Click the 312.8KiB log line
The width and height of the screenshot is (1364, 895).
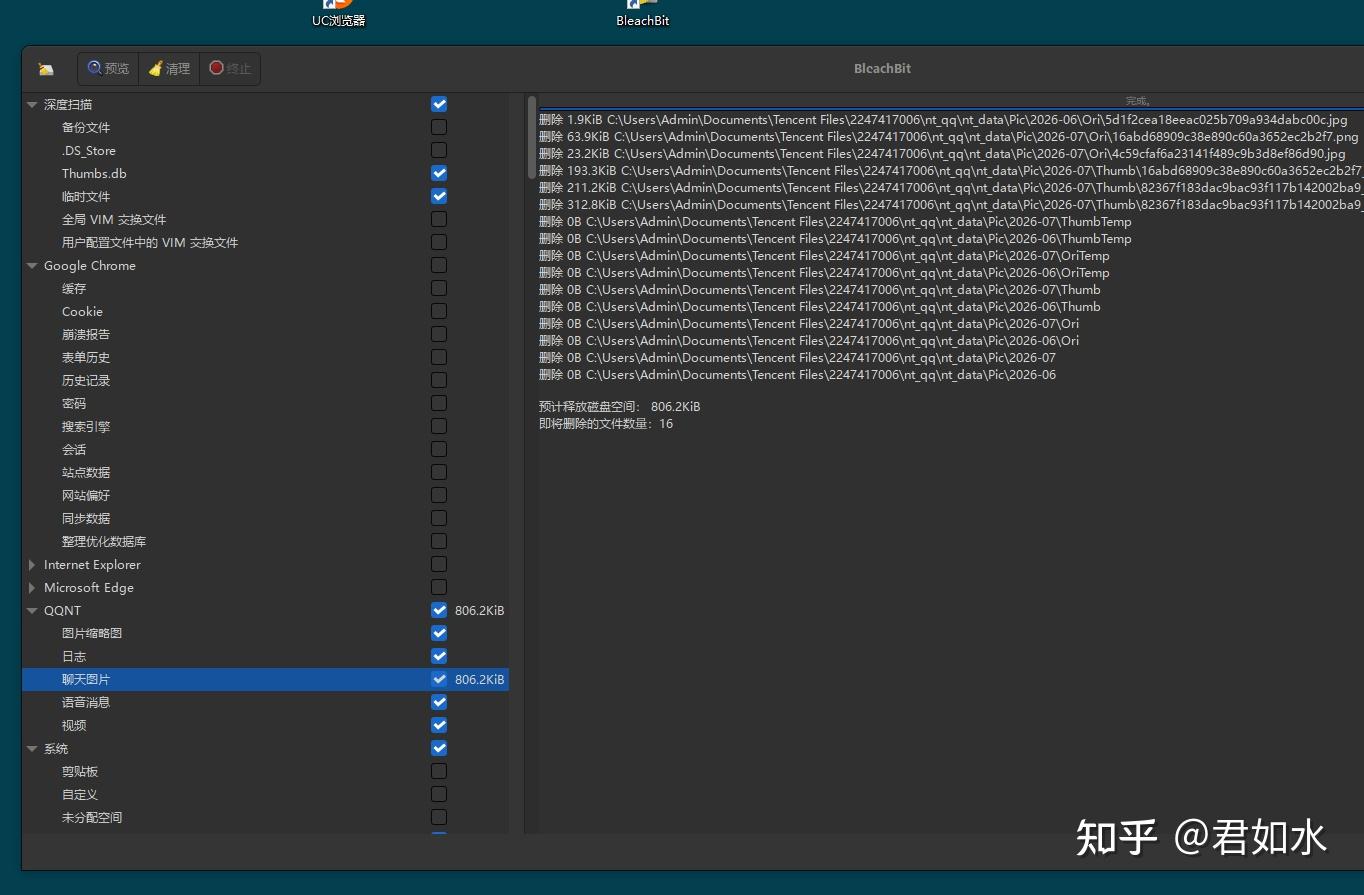[x=951, y=205]
